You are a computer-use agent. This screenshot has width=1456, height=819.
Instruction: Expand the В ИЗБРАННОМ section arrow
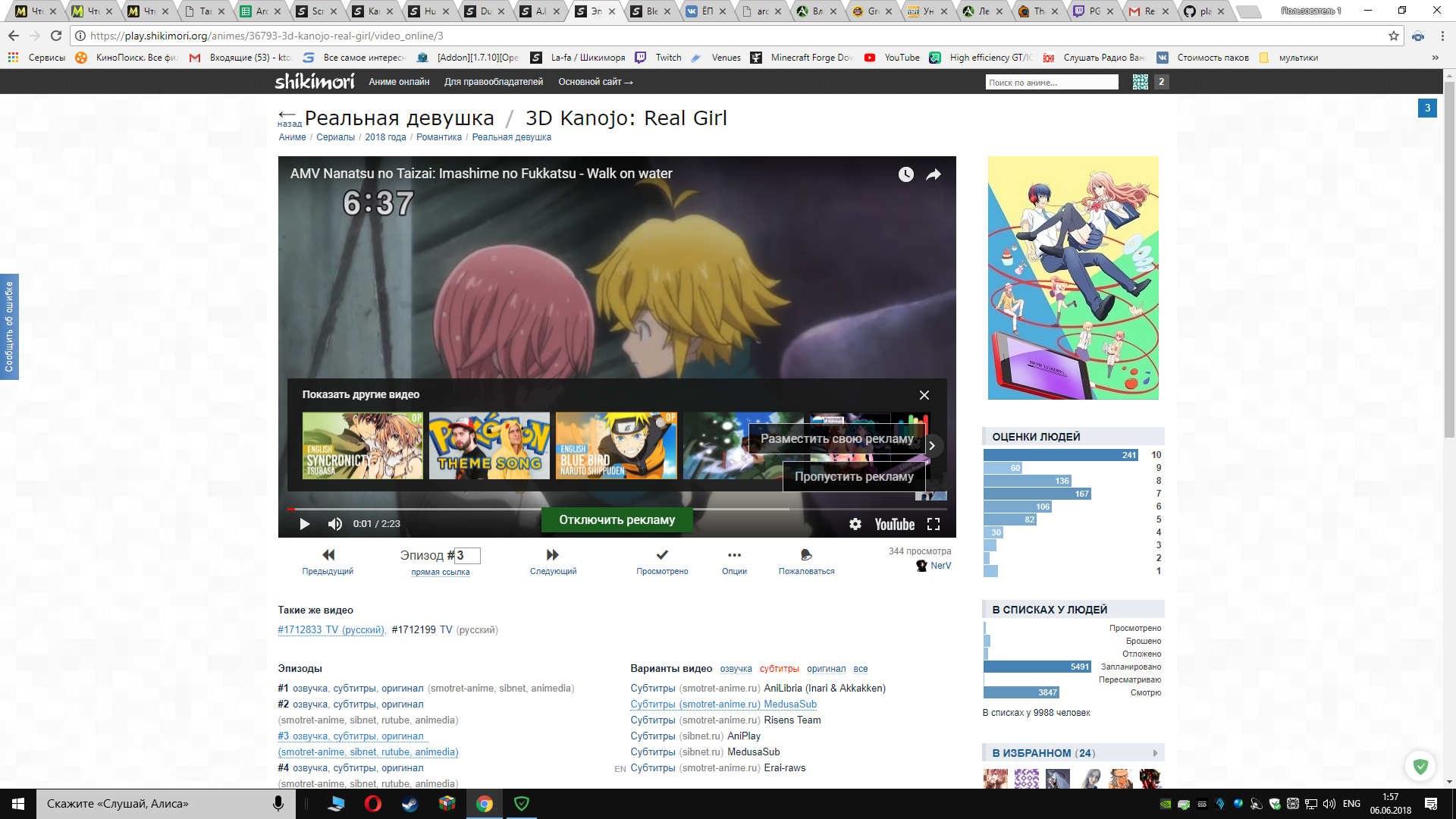click(x=1154, y=752)
